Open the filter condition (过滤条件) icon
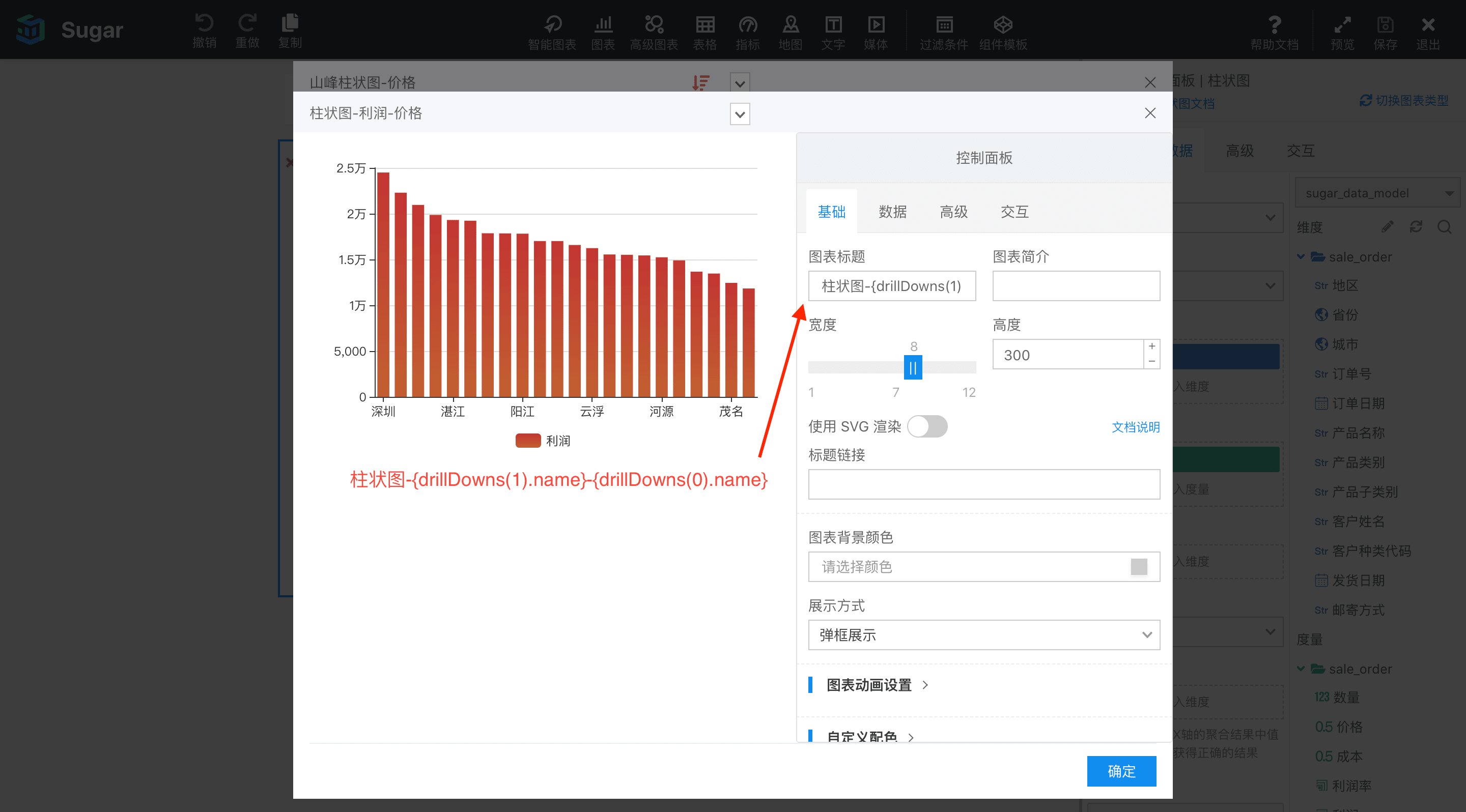1466x812 pixels. pos(944,24)
